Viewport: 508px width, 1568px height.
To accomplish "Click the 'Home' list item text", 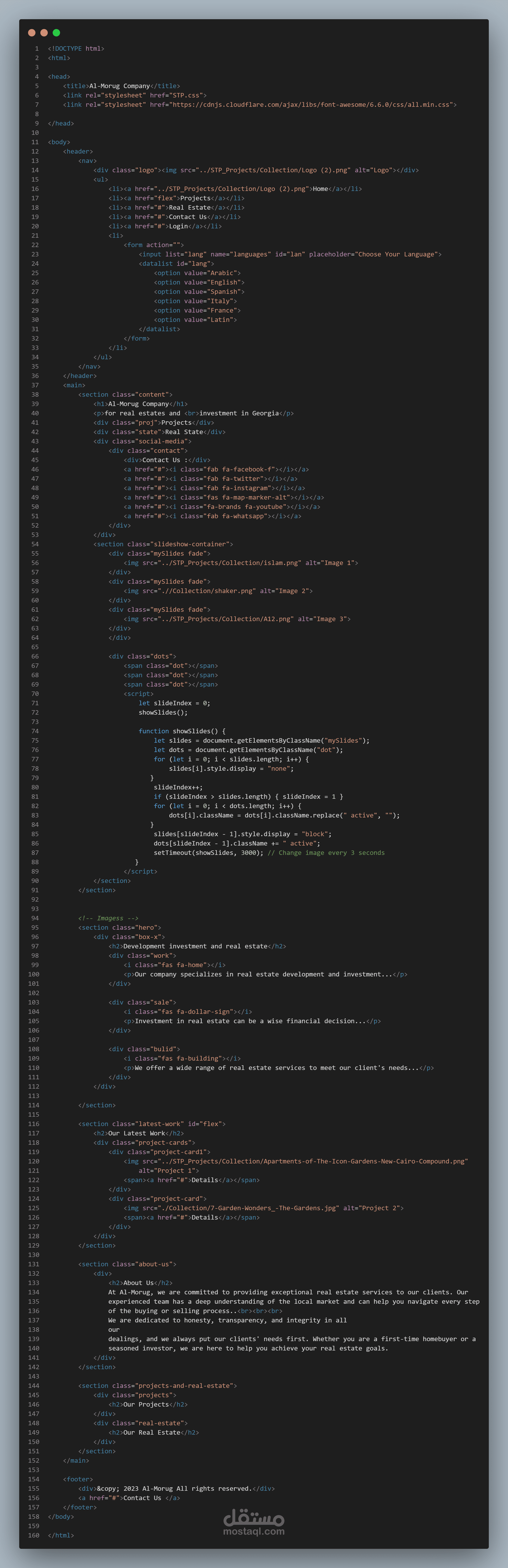I will [320, 189].
